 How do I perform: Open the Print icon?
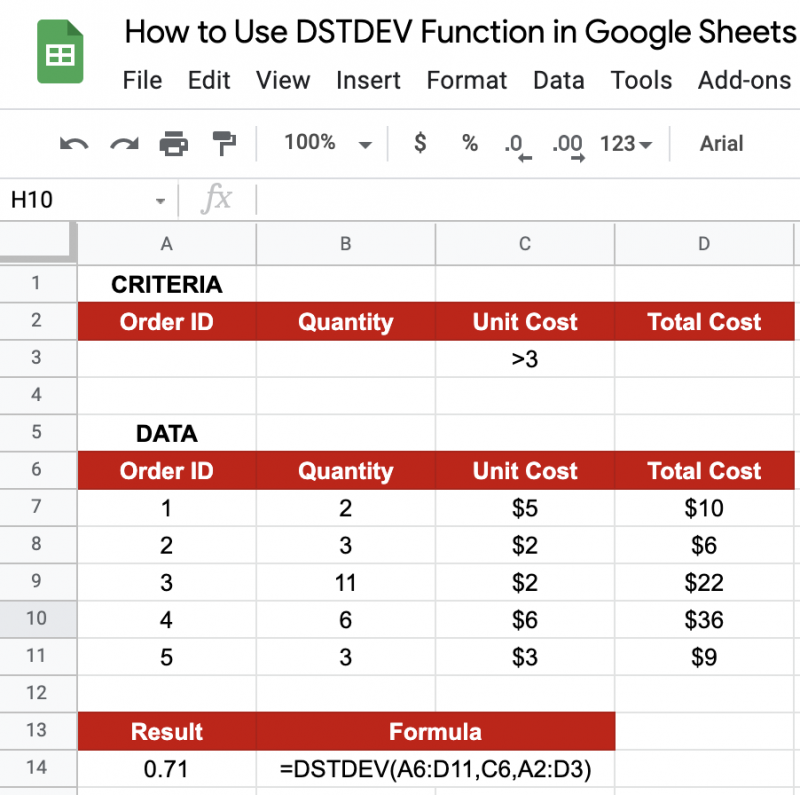pyautogui.click(x=175, y=143)
